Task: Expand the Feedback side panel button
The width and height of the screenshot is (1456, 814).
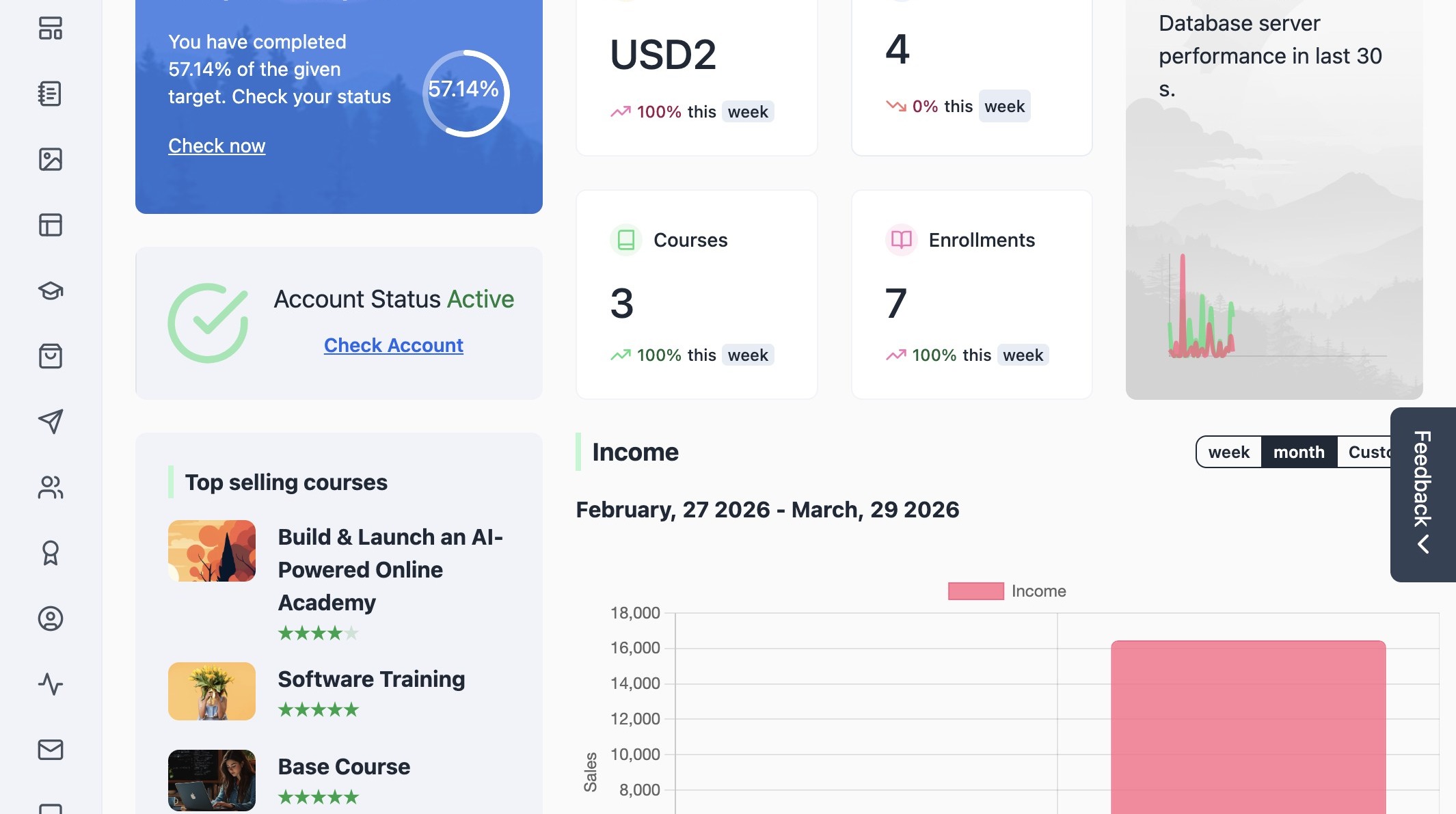Action: coord(1423,495)
